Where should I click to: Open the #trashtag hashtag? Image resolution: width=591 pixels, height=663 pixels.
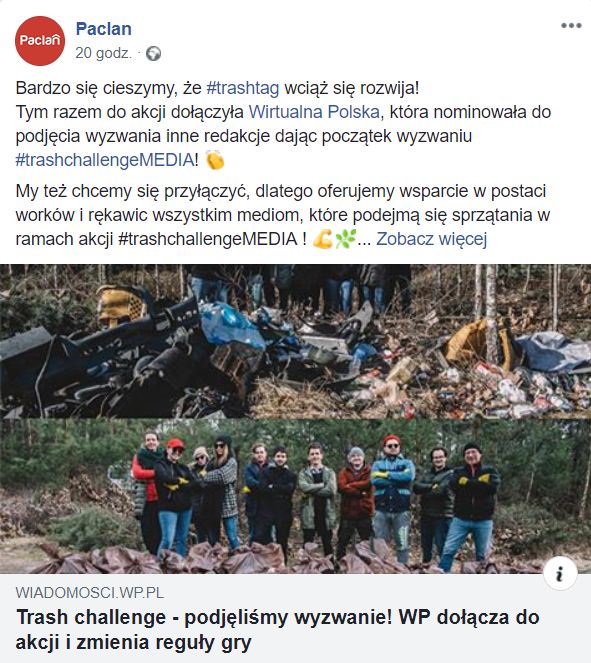click(243, 88)
